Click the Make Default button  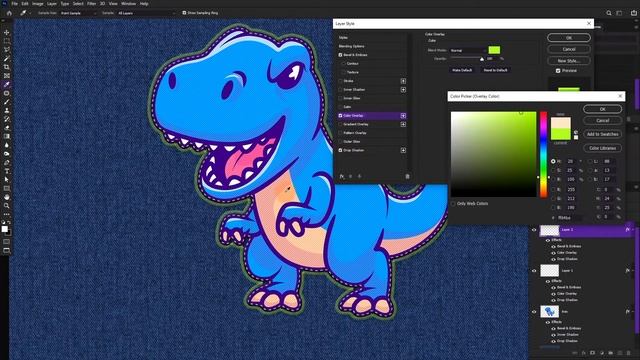(x=462, y=70)
